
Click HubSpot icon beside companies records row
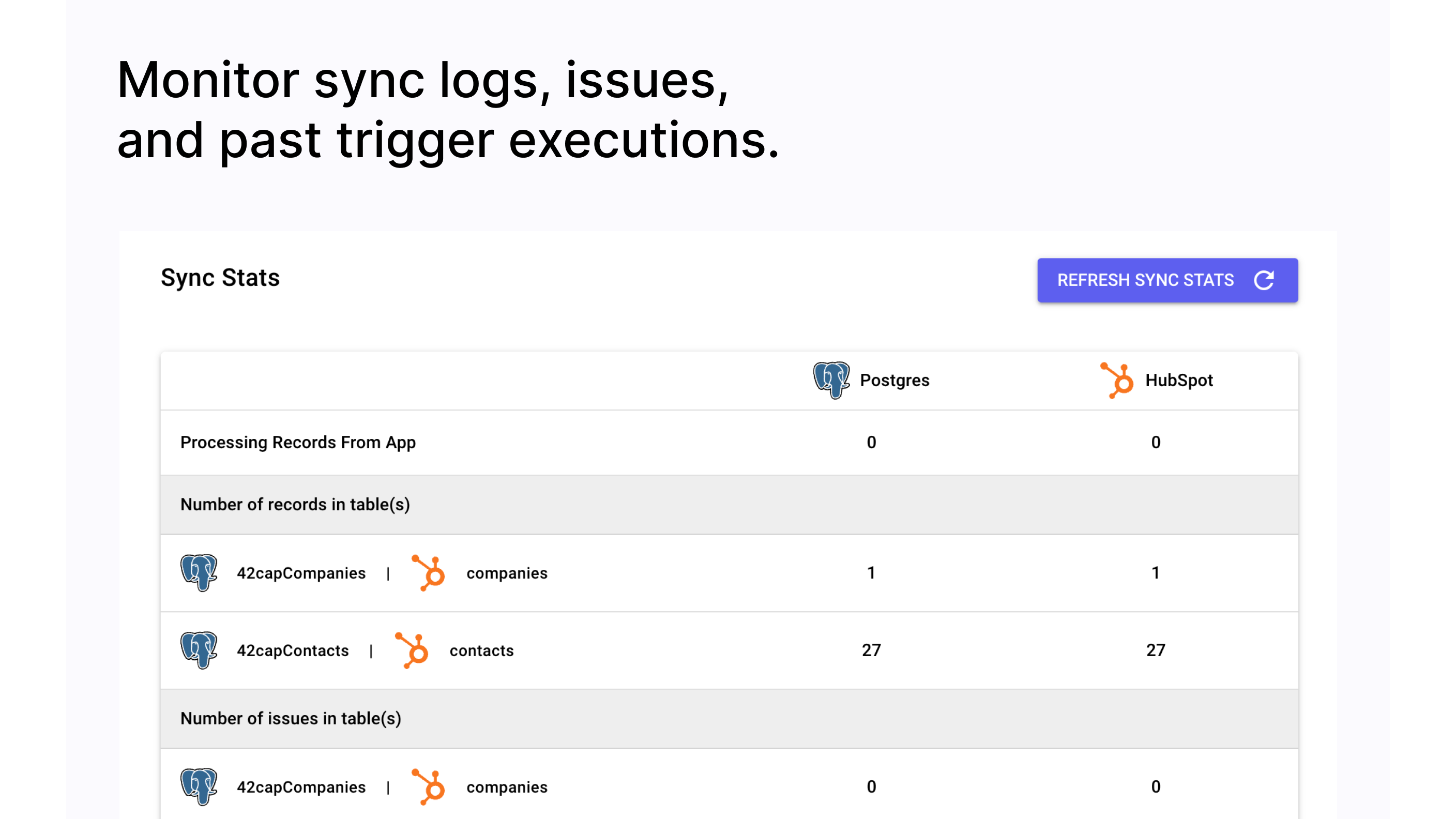click(429, 572)
